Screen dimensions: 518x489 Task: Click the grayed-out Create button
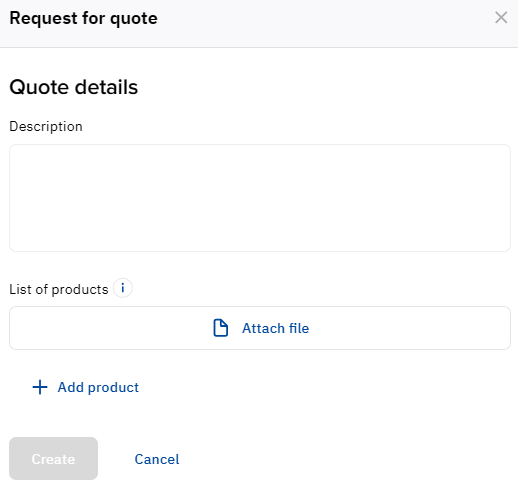53,459
